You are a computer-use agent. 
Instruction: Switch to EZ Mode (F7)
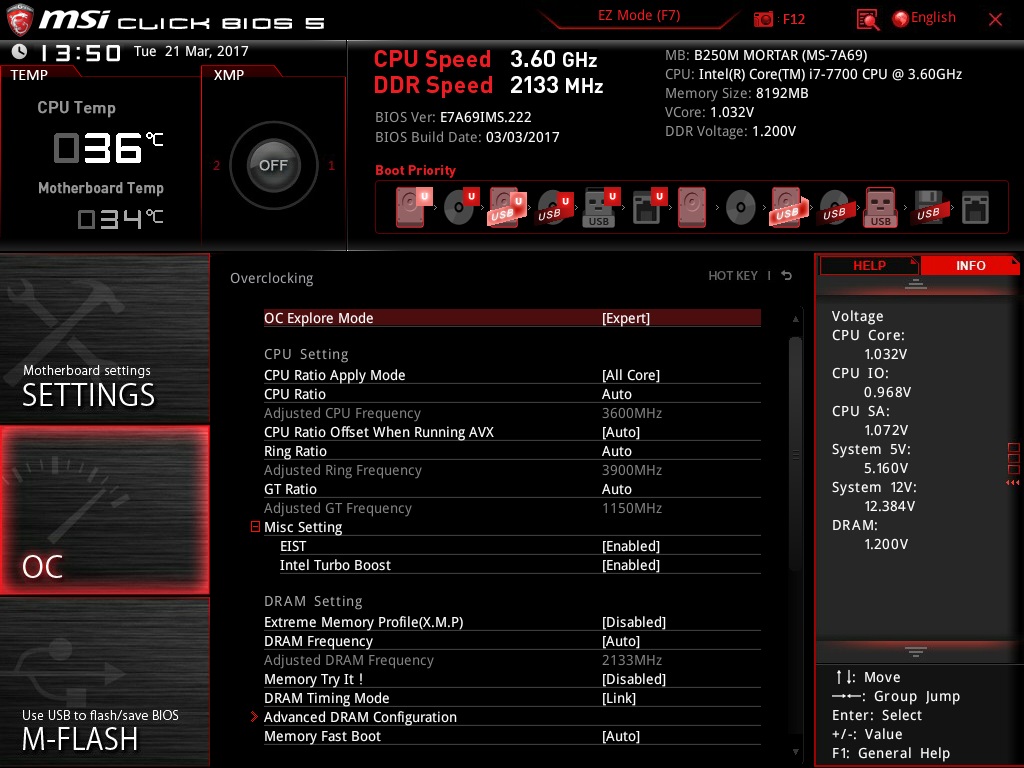tap(639, 16)
